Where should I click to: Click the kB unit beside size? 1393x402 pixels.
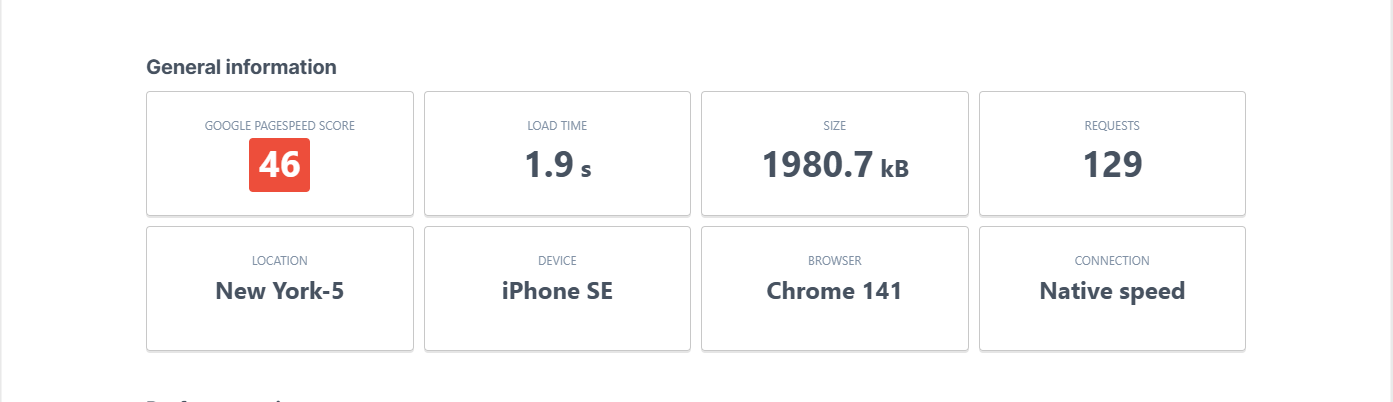click(894, 169)
